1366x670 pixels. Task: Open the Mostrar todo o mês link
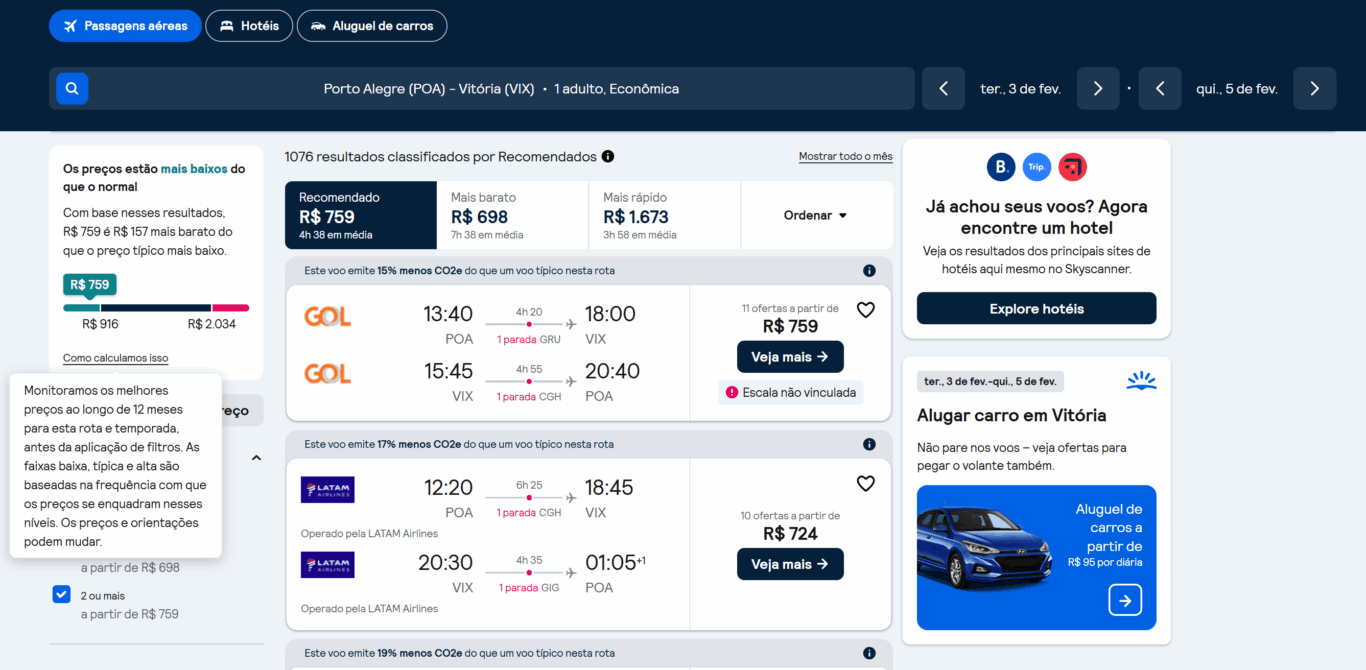[845, 156]
